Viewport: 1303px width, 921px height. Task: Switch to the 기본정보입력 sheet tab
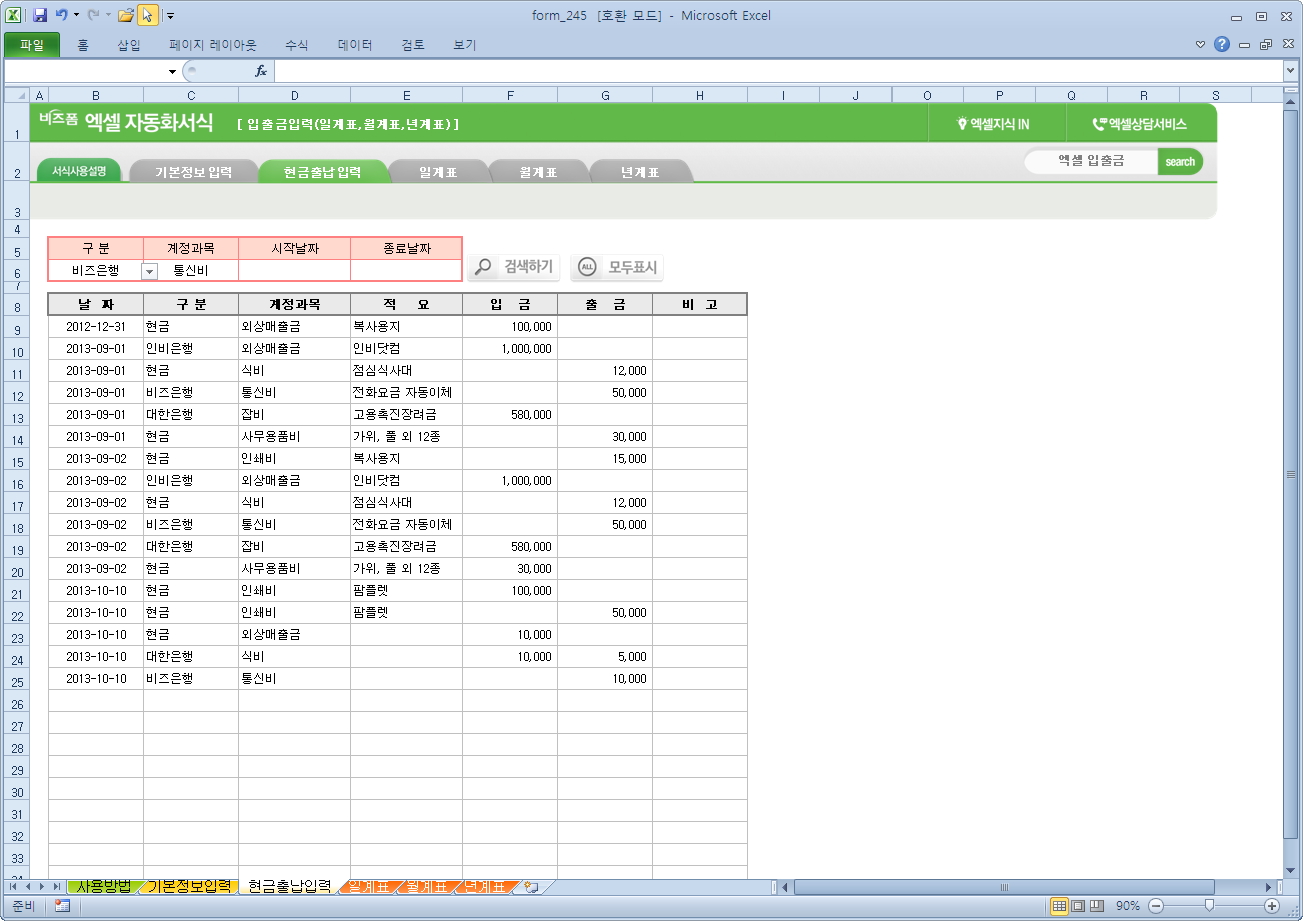click(x=189, y=887)
